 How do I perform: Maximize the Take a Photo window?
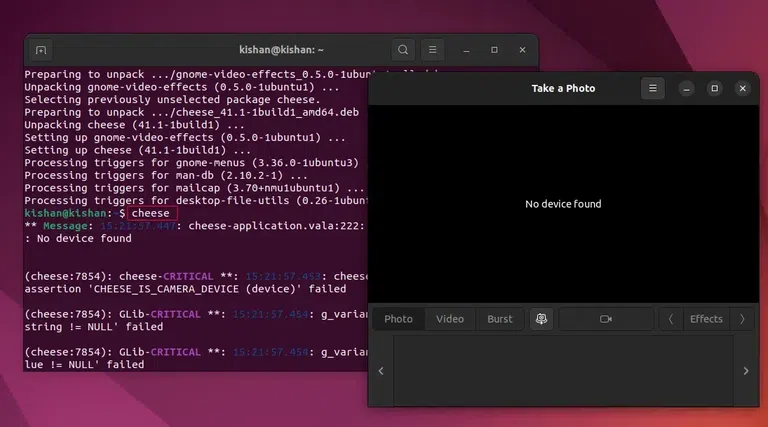pos(715,89)
